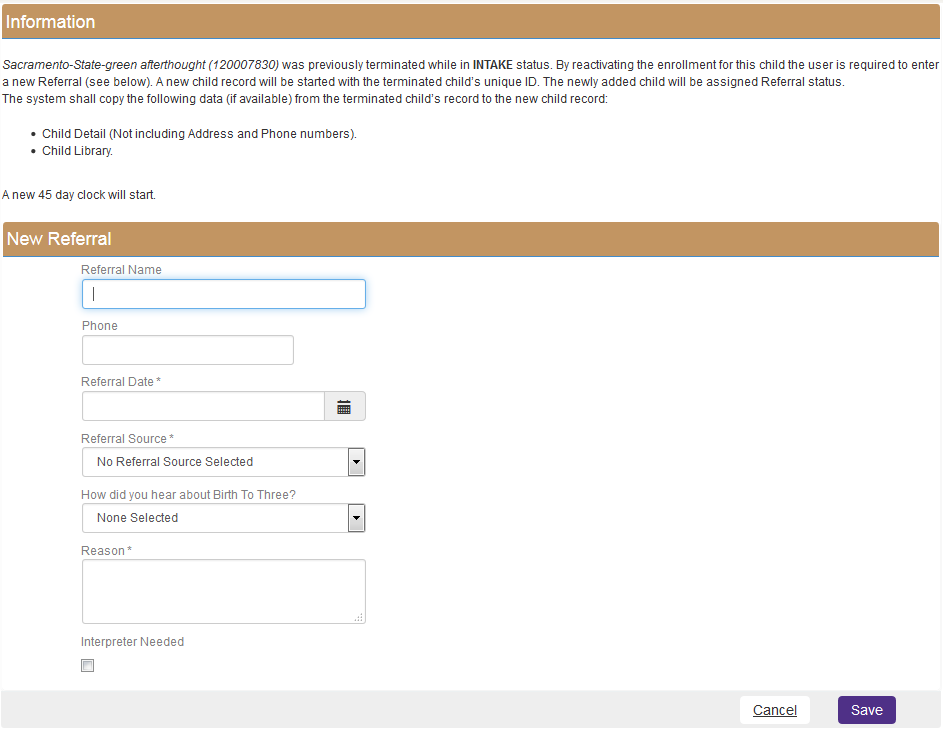Click arrow beside None Selected

[x=356, y=518]
